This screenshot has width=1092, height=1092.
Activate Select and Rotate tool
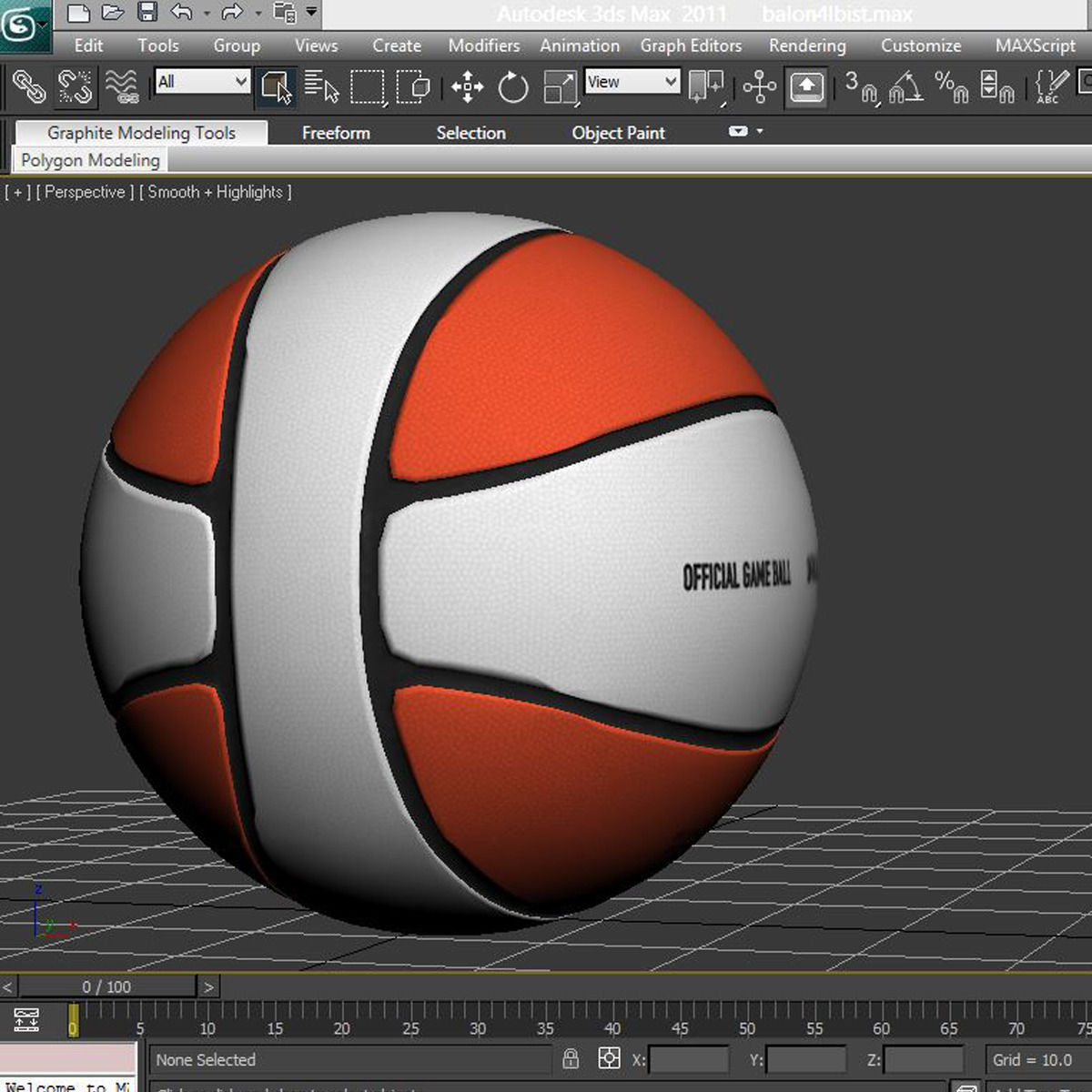coord(513,87)
